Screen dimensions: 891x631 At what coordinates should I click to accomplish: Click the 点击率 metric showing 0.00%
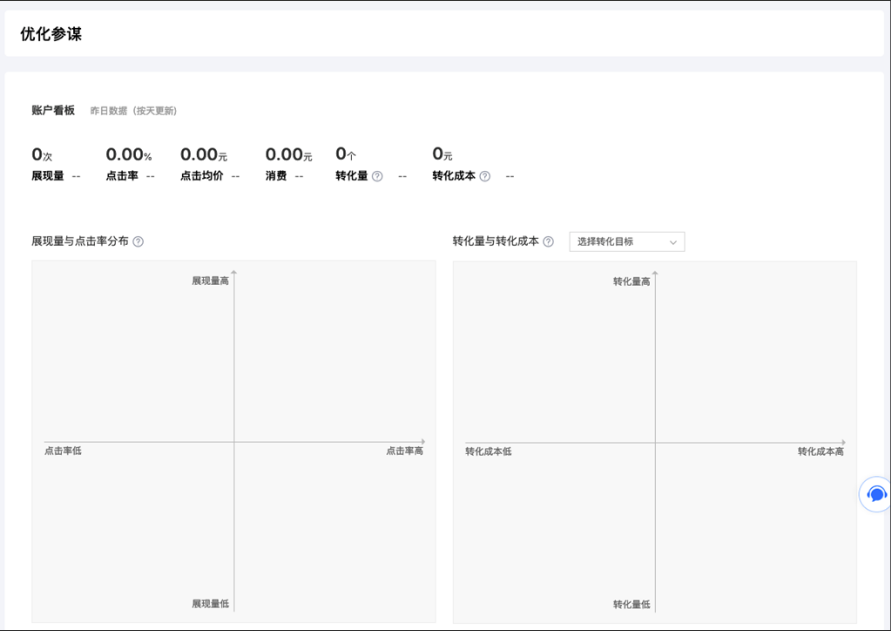[128, 155]
